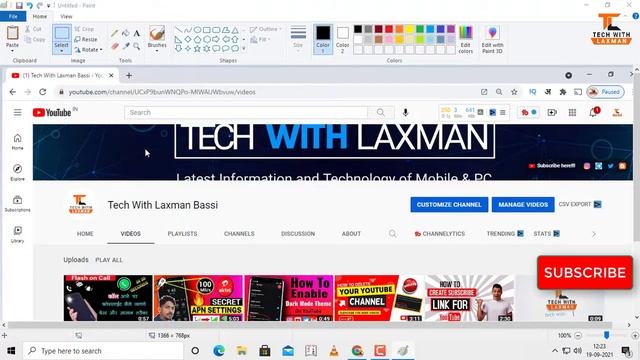This screenshot has height=360, width=640.
Task: Adjust the Paint zoom slider handle
Action: (607, 335)
